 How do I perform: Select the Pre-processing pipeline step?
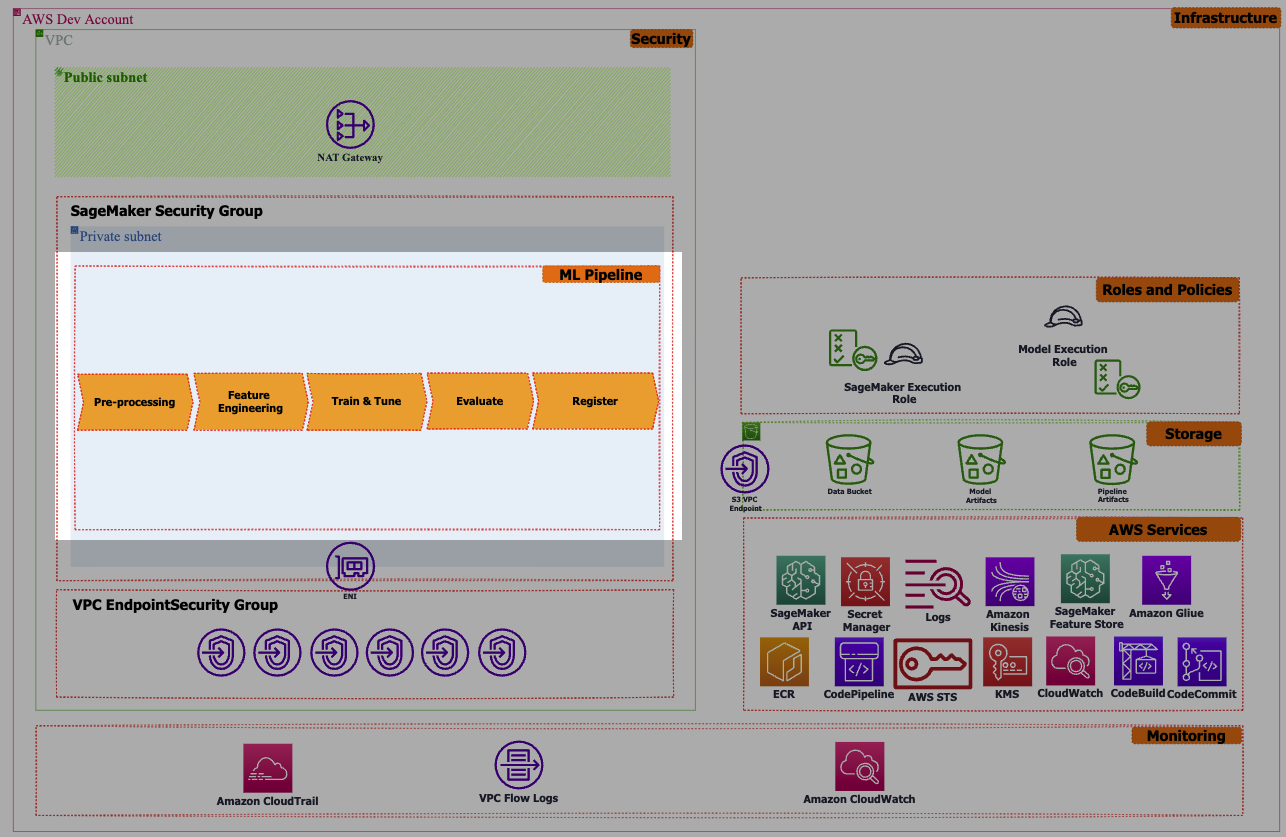tap(134, 402)
